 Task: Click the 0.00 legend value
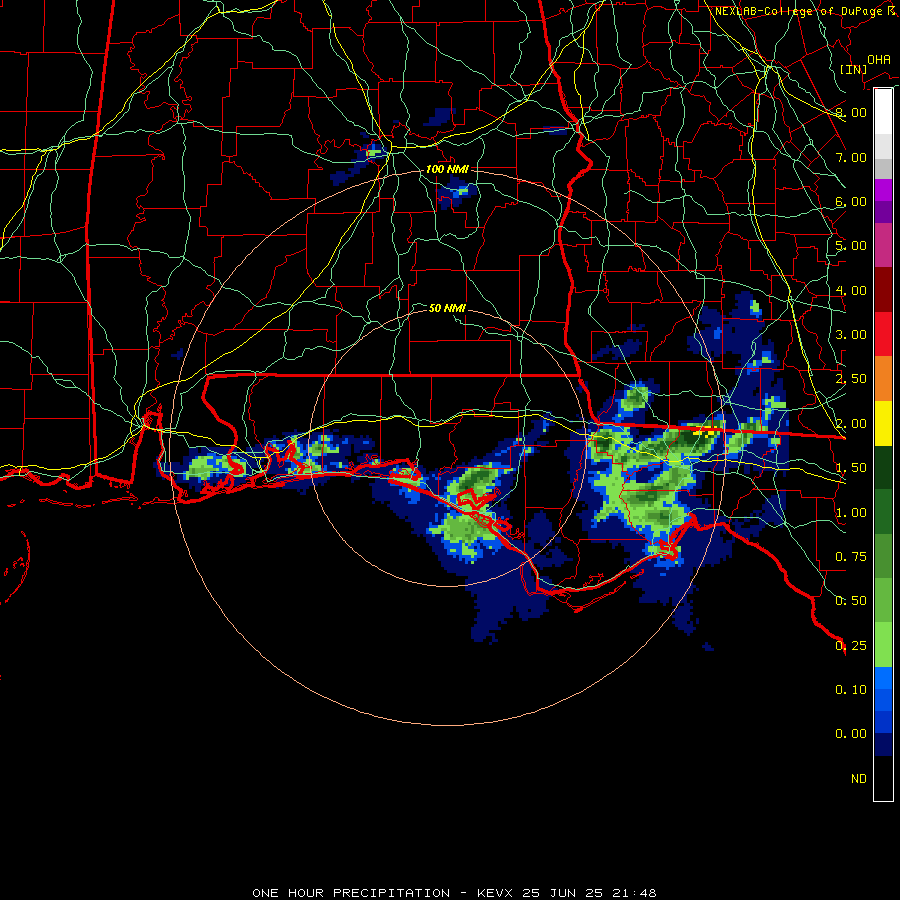(x=851, y=734)
